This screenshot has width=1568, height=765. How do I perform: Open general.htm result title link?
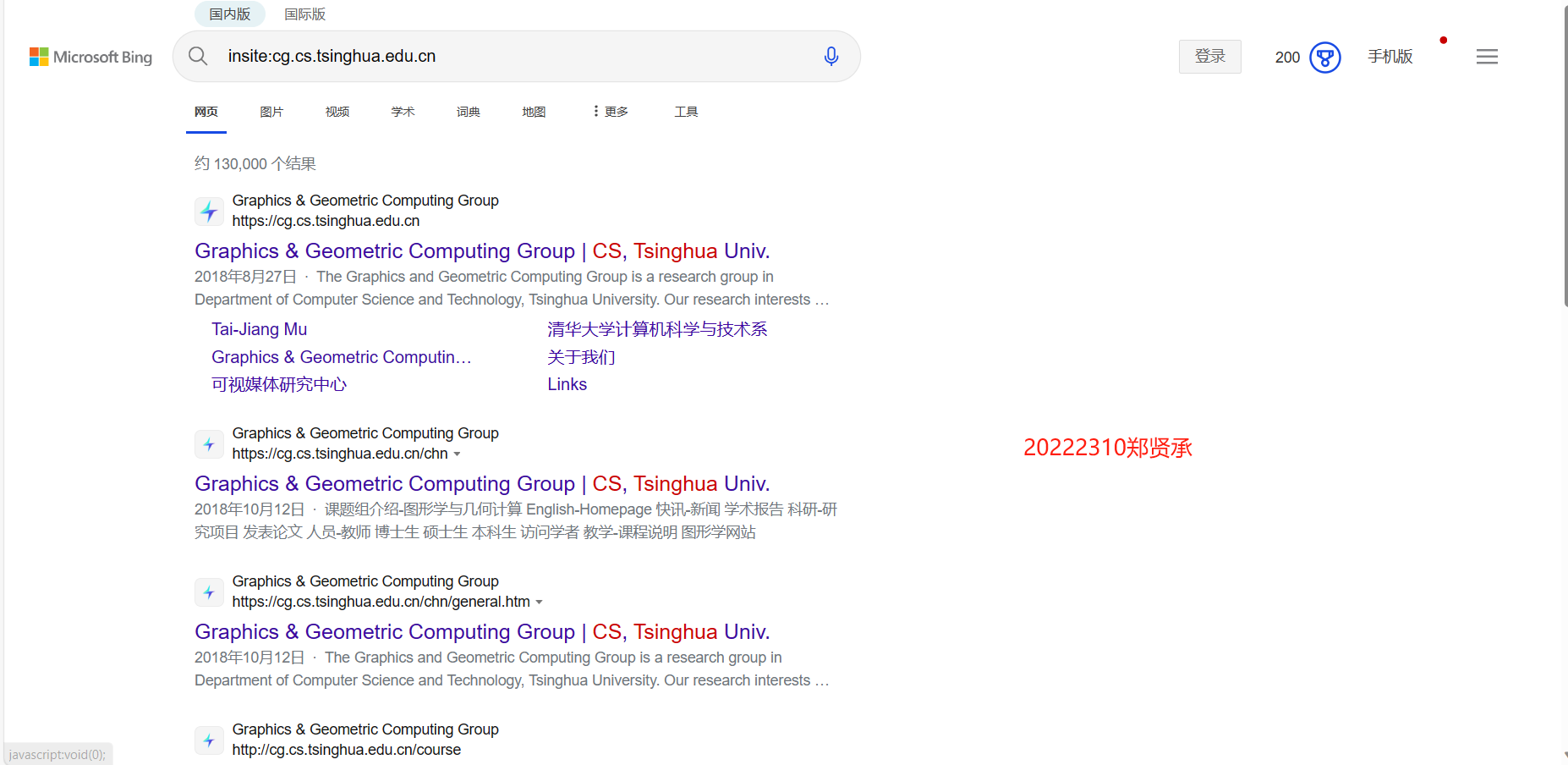[x=482, y=632]
